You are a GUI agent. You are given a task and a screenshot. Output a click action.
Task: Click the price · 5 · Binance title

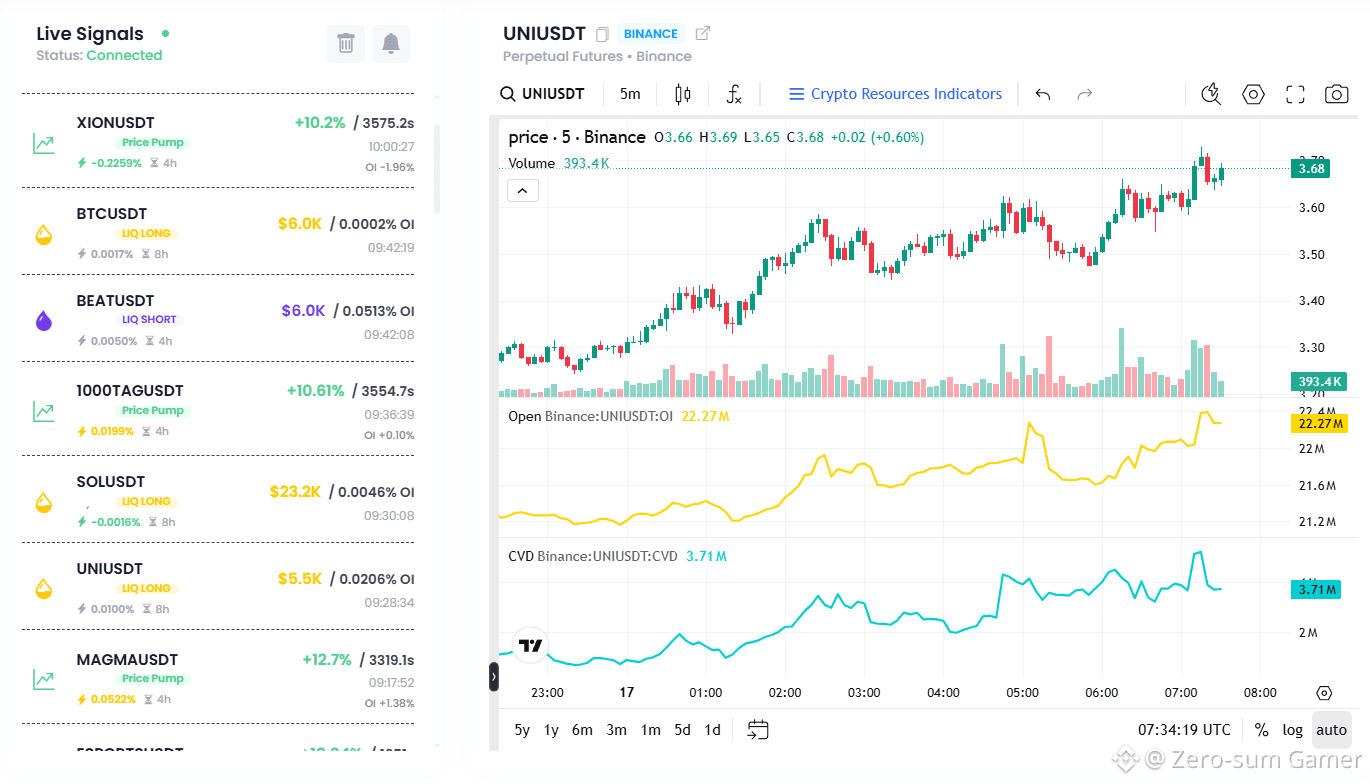click(x=576, y=137)
